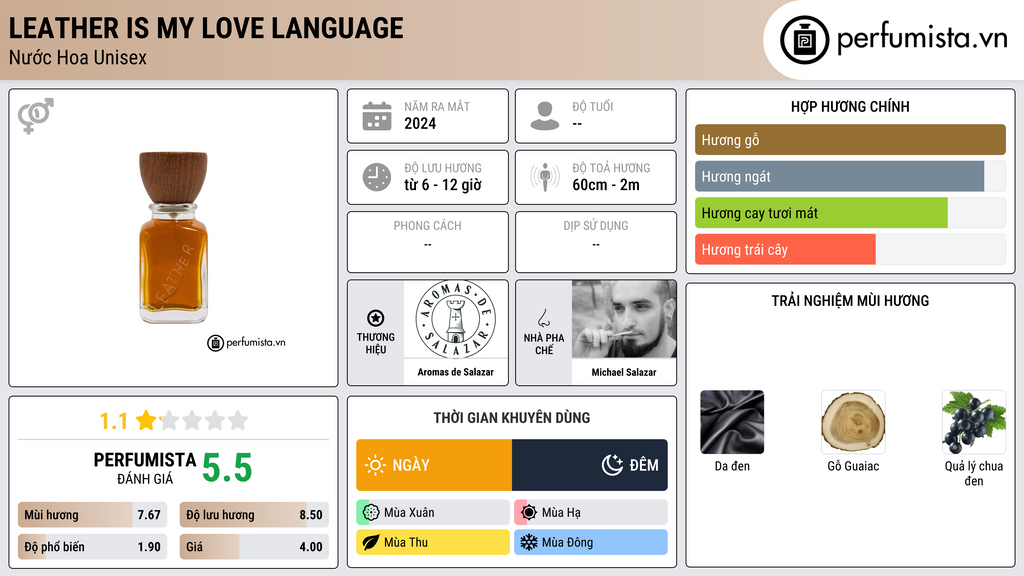The width and height of the screenshot is (1024, 576).
Task: Click the calendar icon beside Năm ra mắt
Action: (x=377, y=116)
